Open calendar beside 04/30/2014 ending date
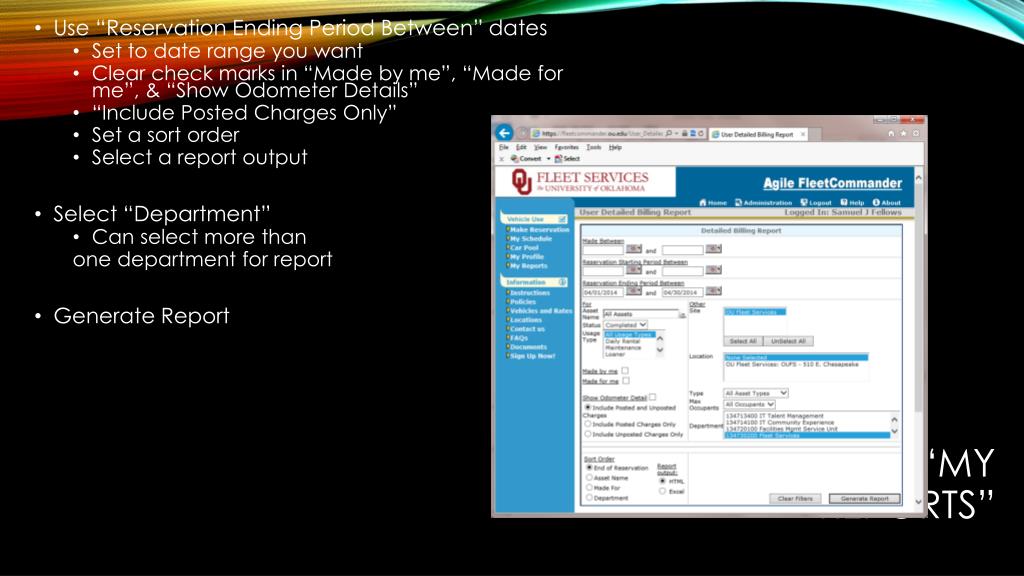1024x576 pixels. pos(713,291)
